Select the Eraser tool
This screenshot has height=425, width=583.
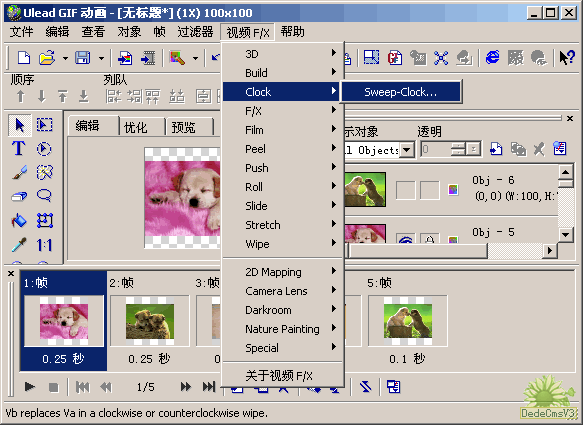(19, 196)
